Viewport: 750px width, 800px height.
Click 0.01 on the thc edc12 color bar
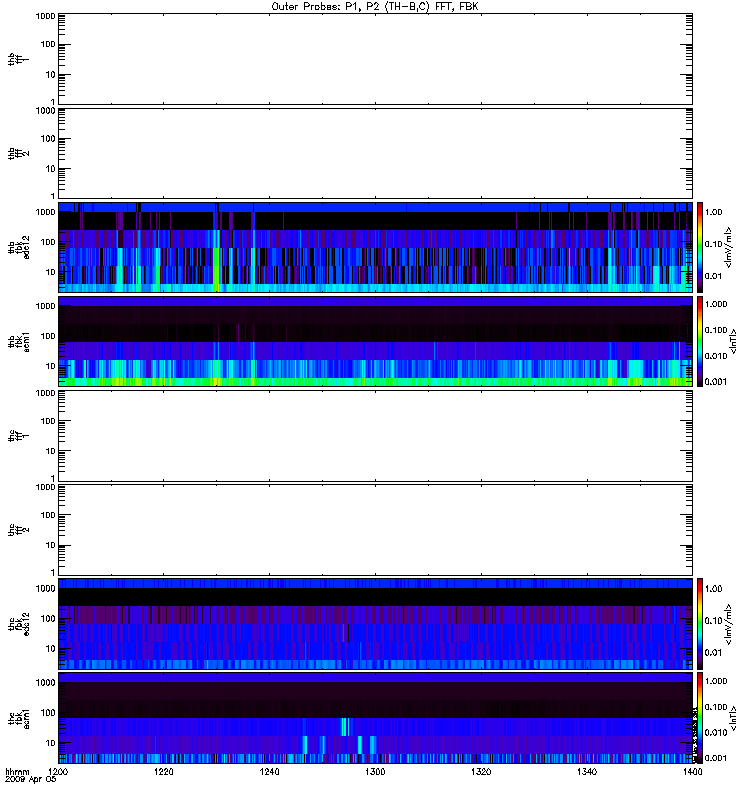point(714,653)
